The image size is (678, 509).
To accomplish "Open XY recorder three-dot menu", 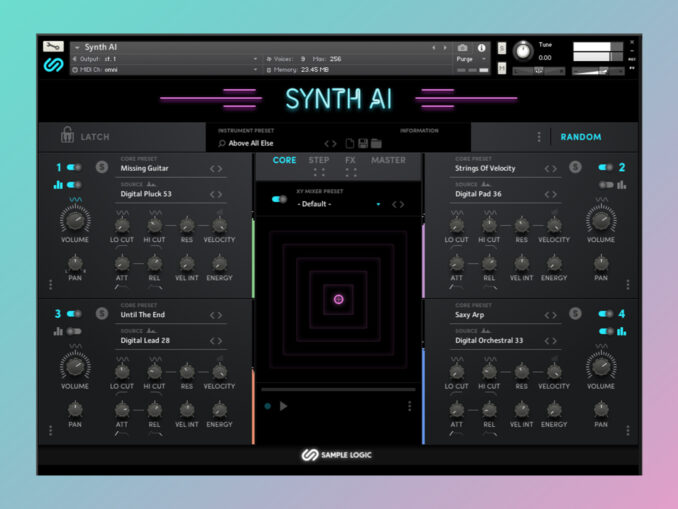I will (x=409, y=406).
